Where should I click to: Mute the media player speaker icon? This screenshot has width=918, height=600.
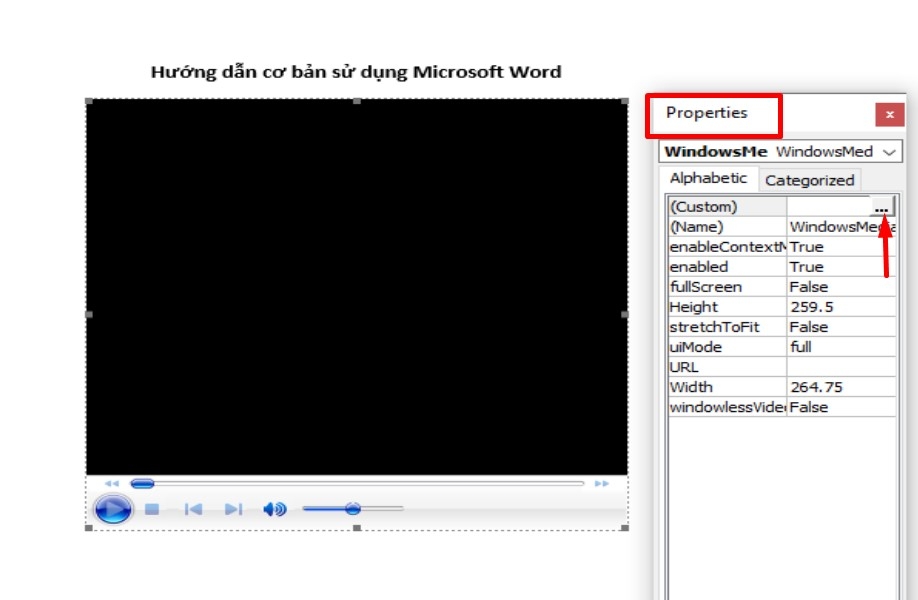point(274,509)
